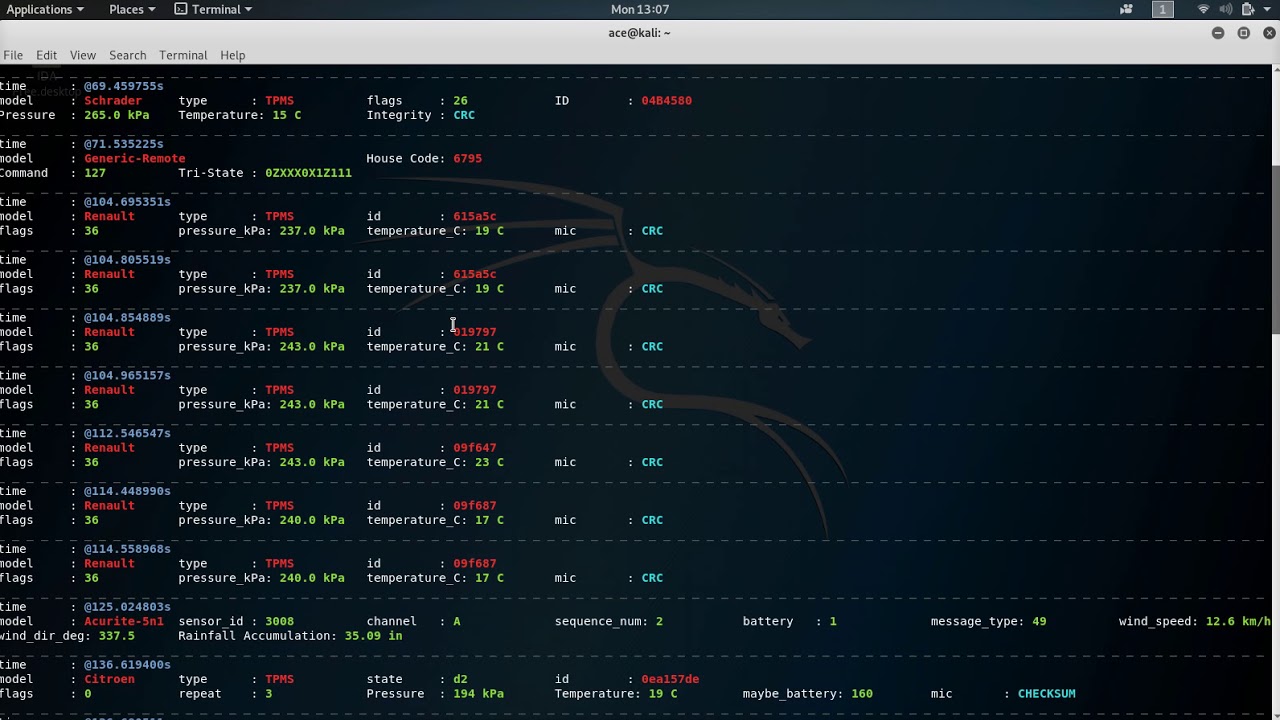Click the Citroen model name
Screen dimensions: 1280x720
point(109,680)
